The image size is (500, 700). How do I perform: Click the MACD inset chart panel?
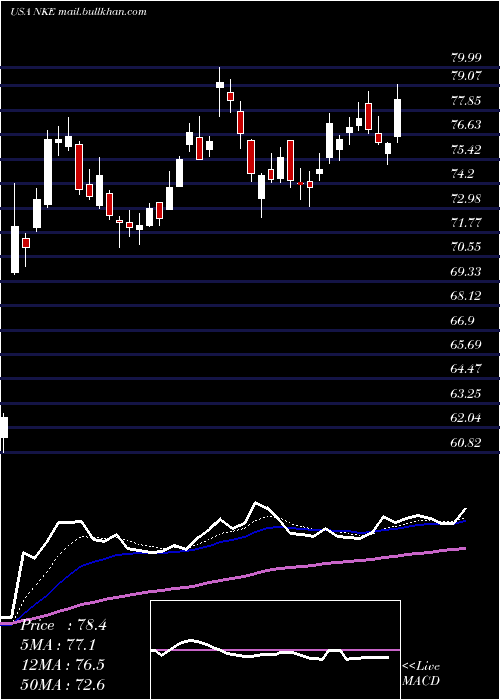coord(275,650)
